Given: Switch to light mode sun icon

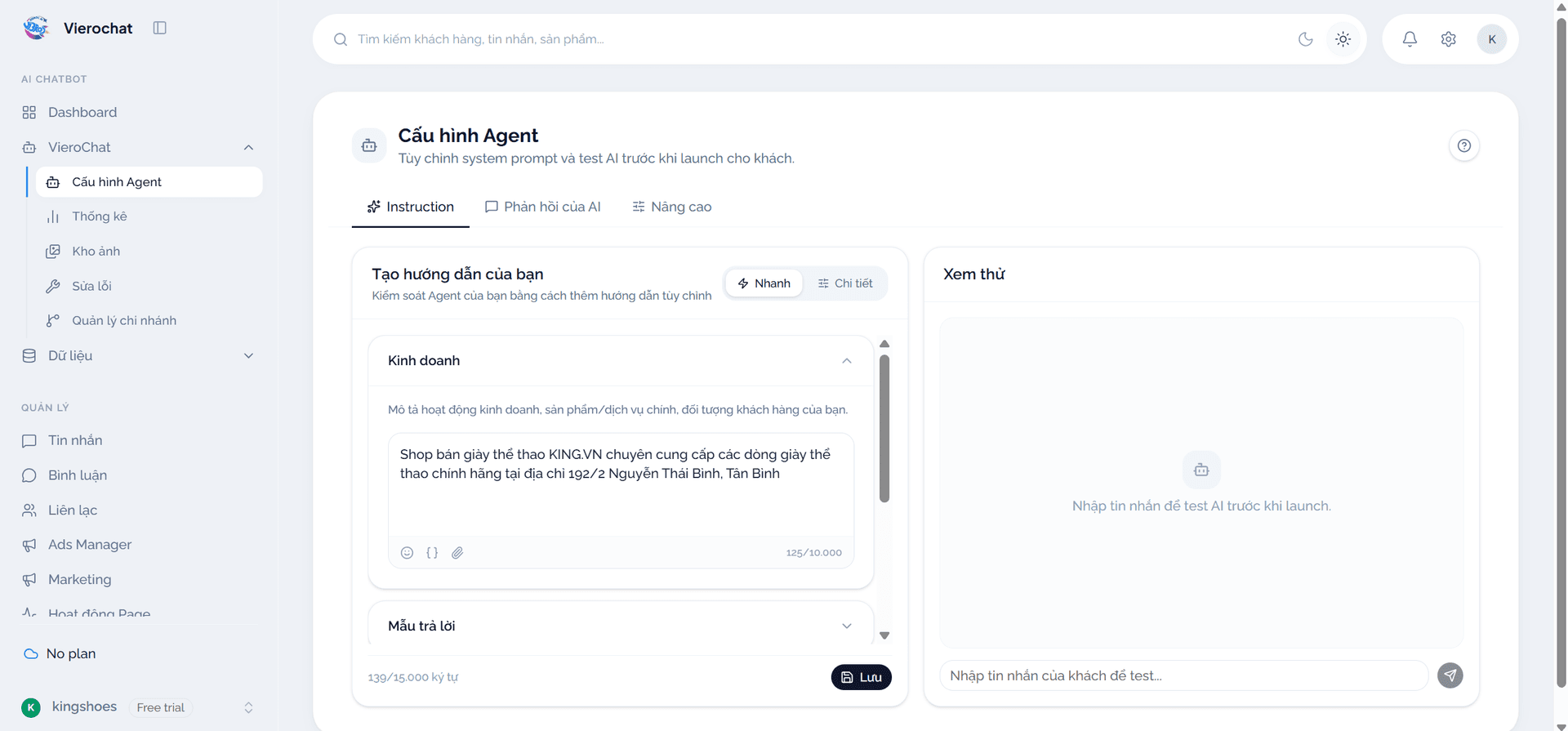Looking at the screenshot, I should (1343, 39).
